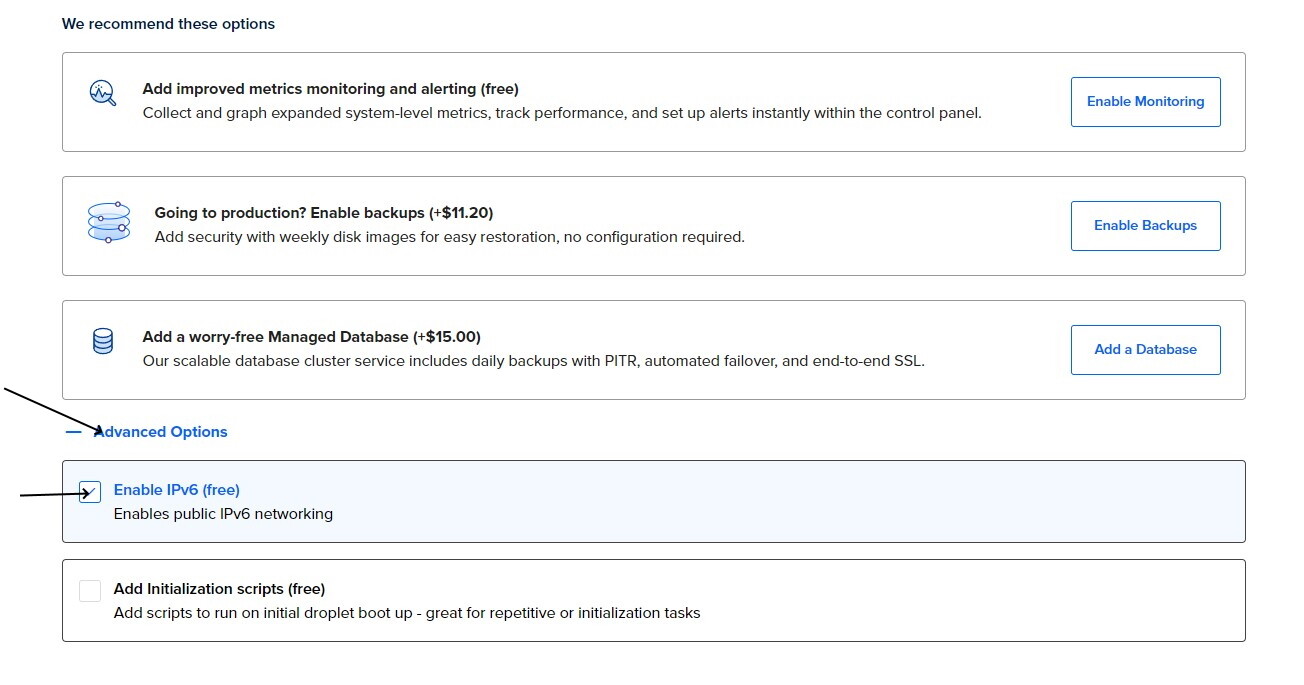Click the Advanced Options heading link
Screen dimensions: 1304x685
[x=160, y=432]
